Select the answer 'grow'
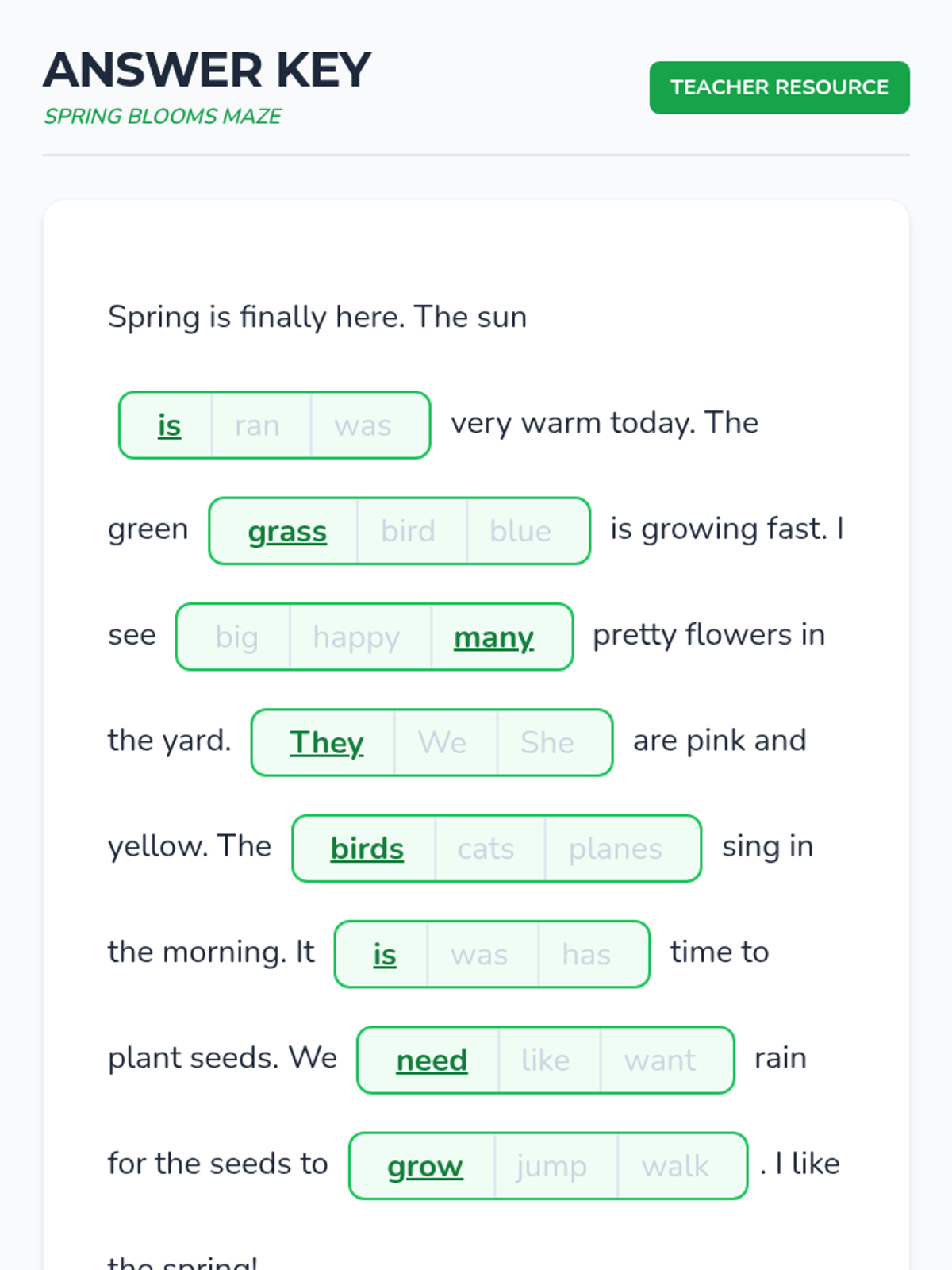Image resolution: width=952 pixels, height=1270 pixels. point(424,1165)
